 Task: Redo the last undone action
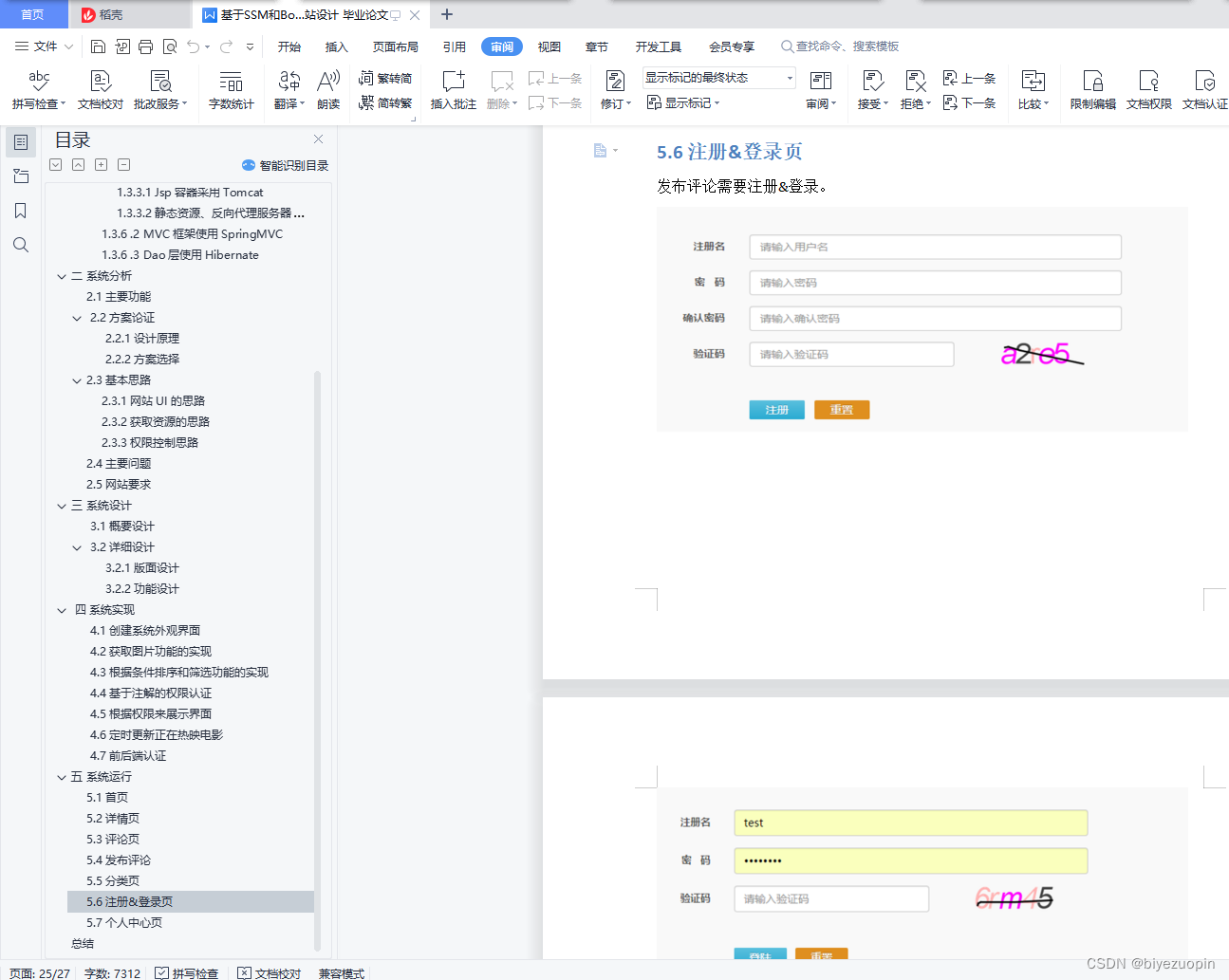(x=226, y=46)
